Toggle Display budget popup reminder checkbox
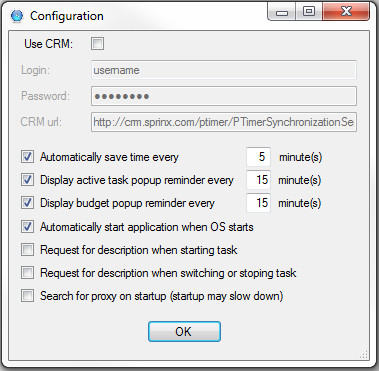The height and width of the screenshot is (371, 379). tap(27, 203)
